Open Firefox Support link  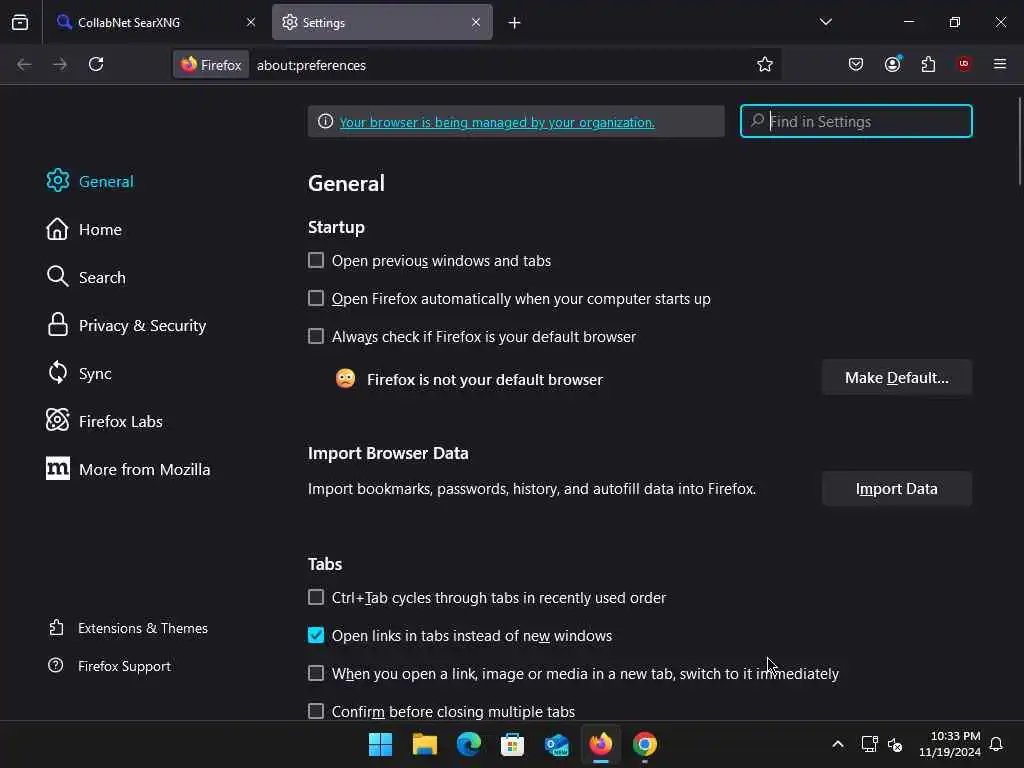coord(109,666)
